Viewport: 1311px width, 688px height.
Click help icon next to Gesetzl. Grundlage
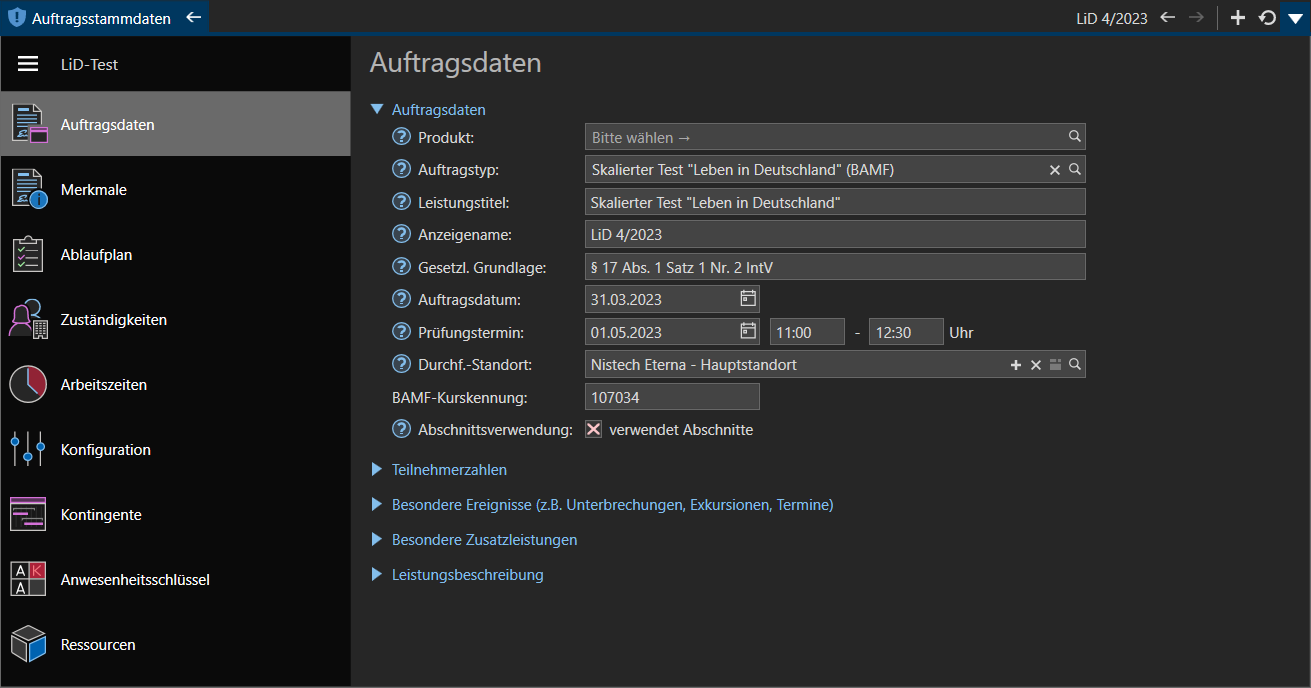pyautogui.click(x=402, y=267)
